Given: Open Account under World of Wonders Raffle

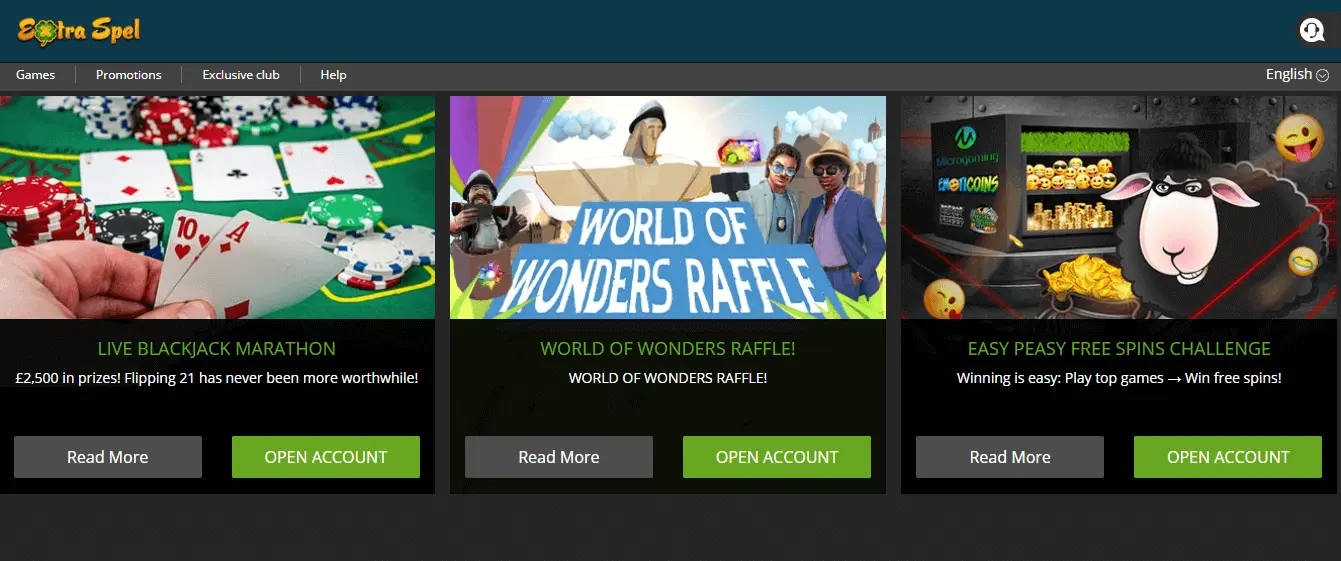Looking at the screenshot, I should tap(777, 457).
